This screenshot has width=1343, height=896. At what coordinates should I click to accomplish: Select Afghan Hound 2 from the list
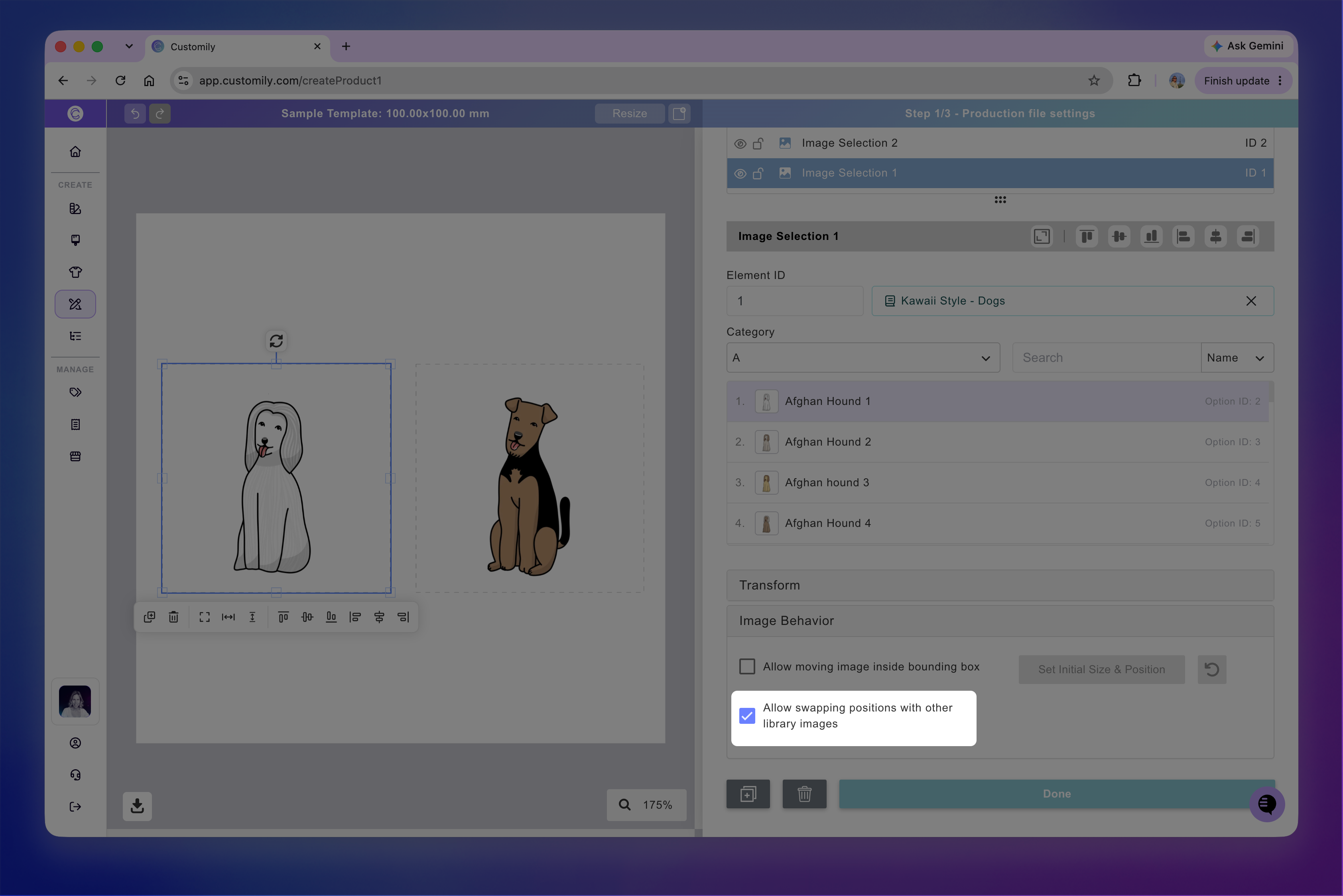pyautogui.click(x=998, y=442)
